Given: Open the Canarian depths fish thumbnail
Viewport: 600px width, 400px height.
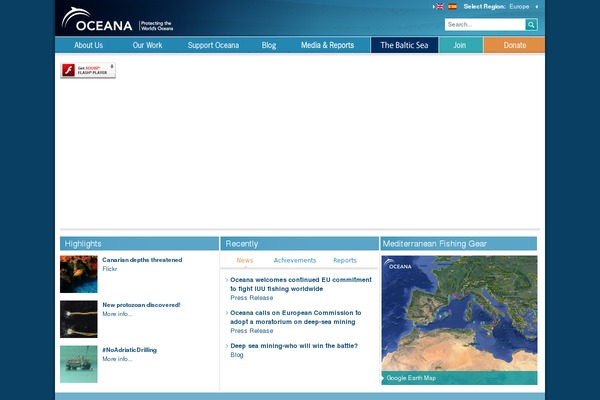Looking at the screenshot, I should point(79,274).
